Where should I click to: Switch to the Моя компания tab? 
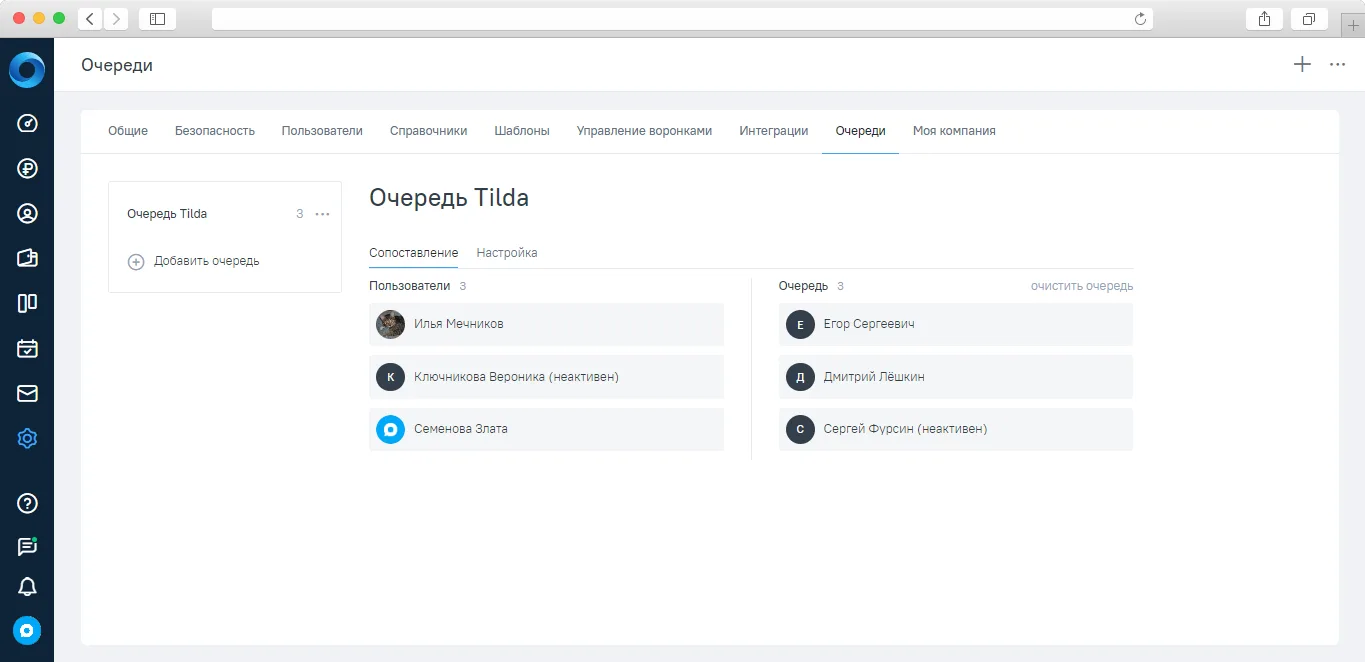pyautogui.click(x=954, y=131)
